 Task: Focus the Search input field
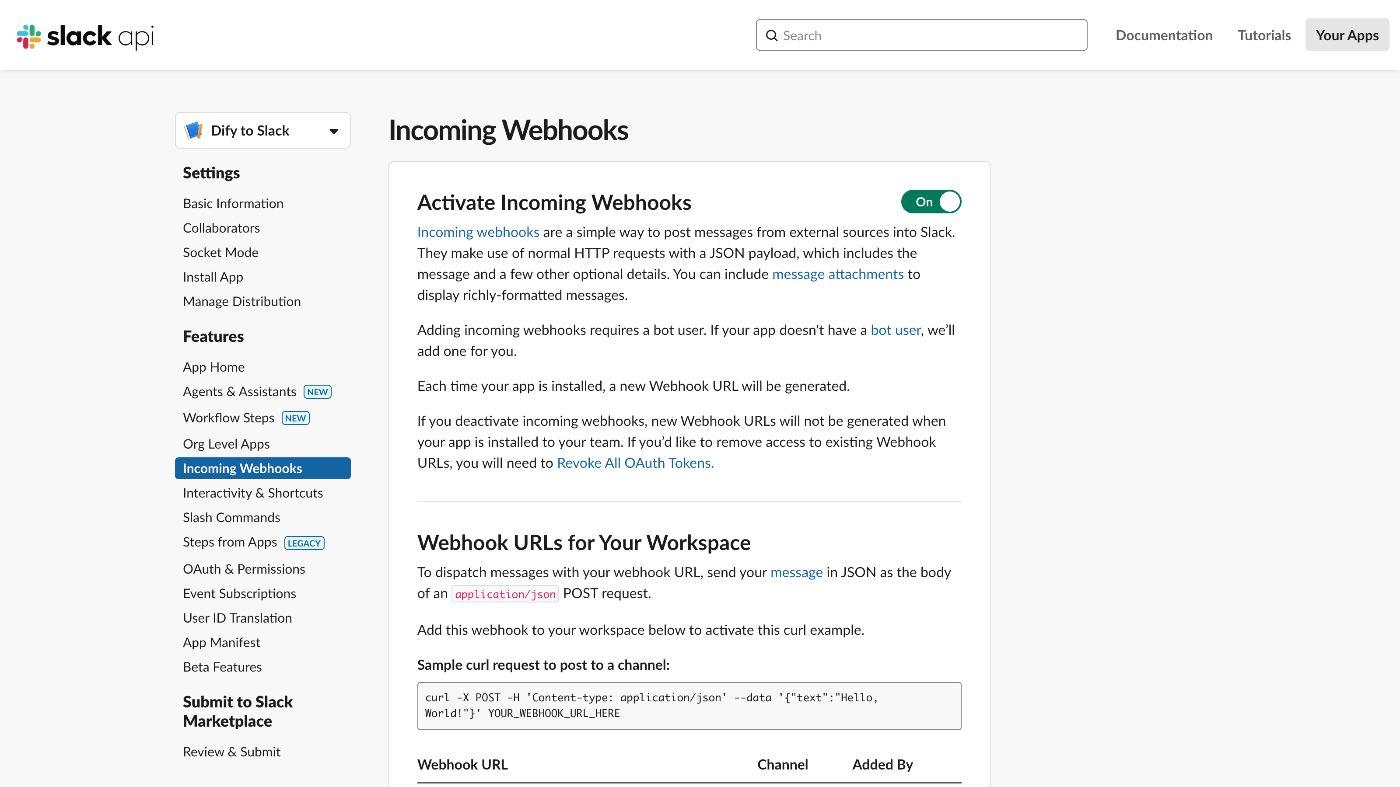[x=922, y=35]
